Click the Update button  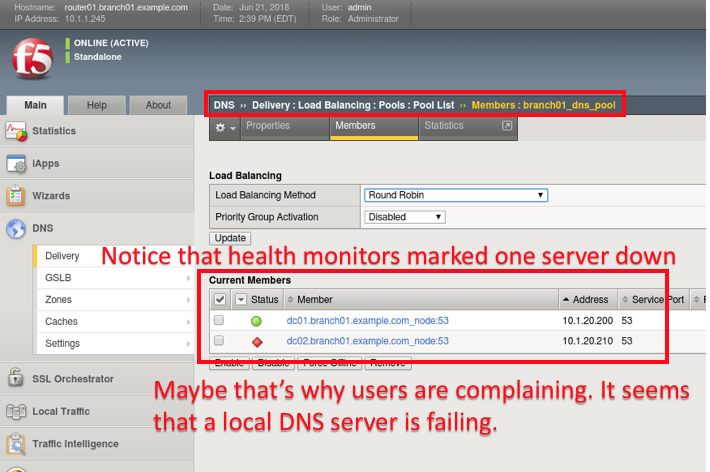[230, 238]
